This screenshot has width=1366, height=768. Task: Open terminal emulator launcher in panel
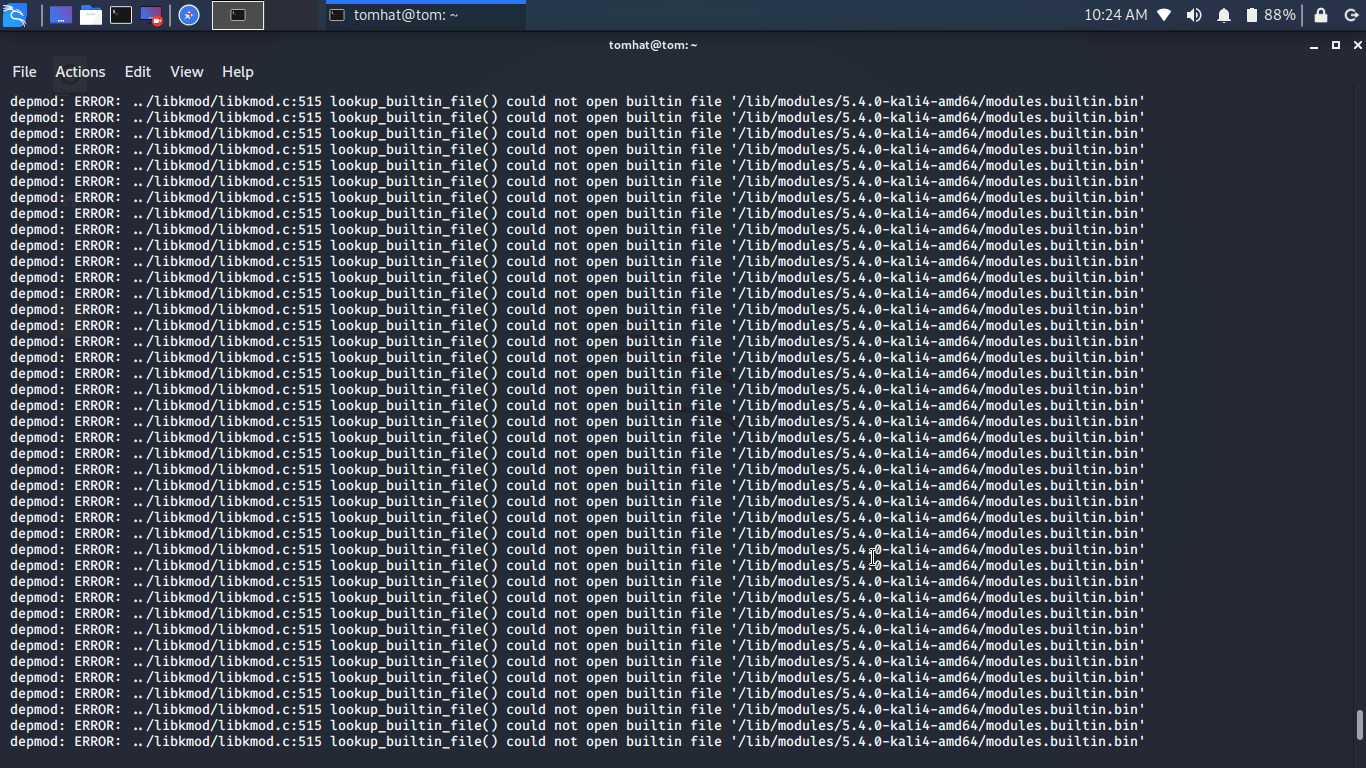point(121,15)
